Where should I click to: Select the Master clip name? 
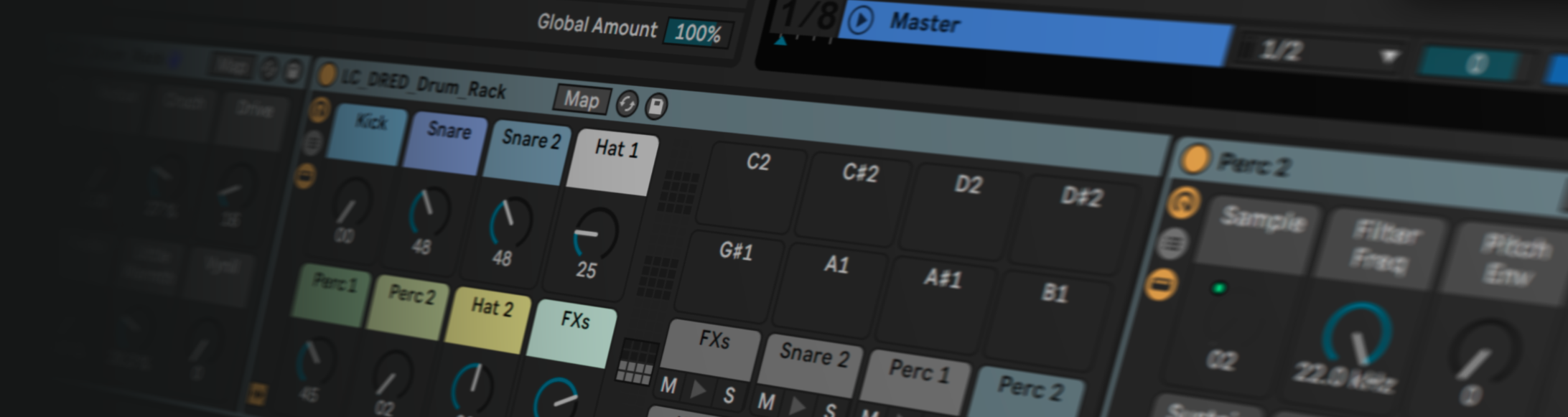(925, 23)
